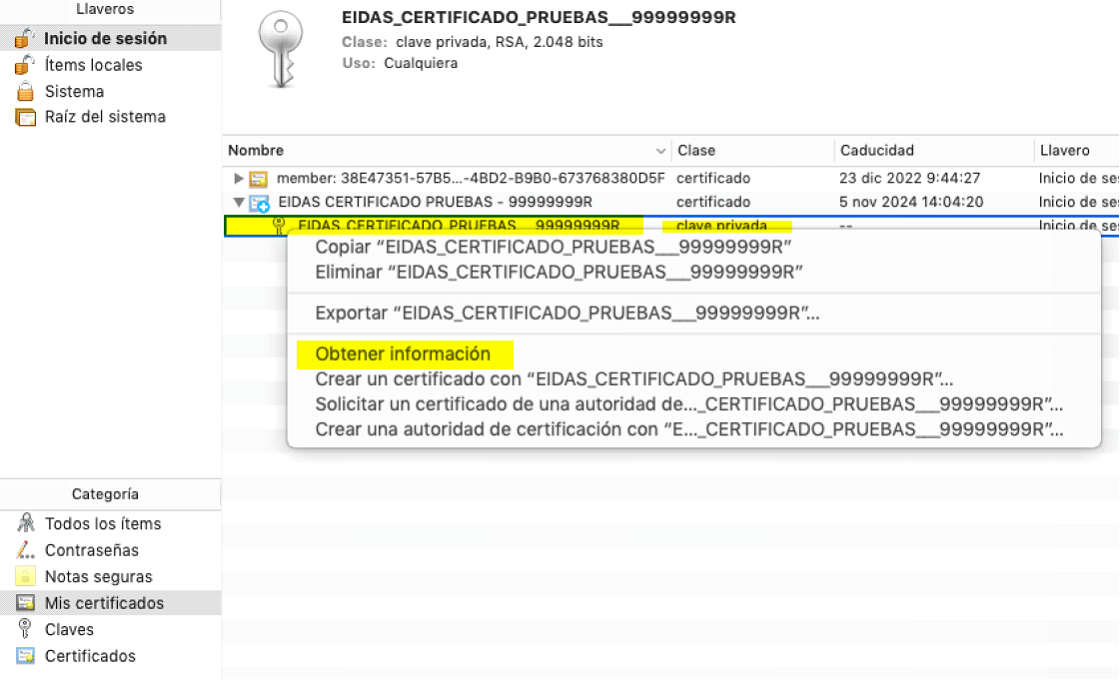Screen dimensions: 1120x680
Task: Choose Copiar EIDAS_CERTIFICADO_PRUEBAS in context menu
Action: click(553, 247)
